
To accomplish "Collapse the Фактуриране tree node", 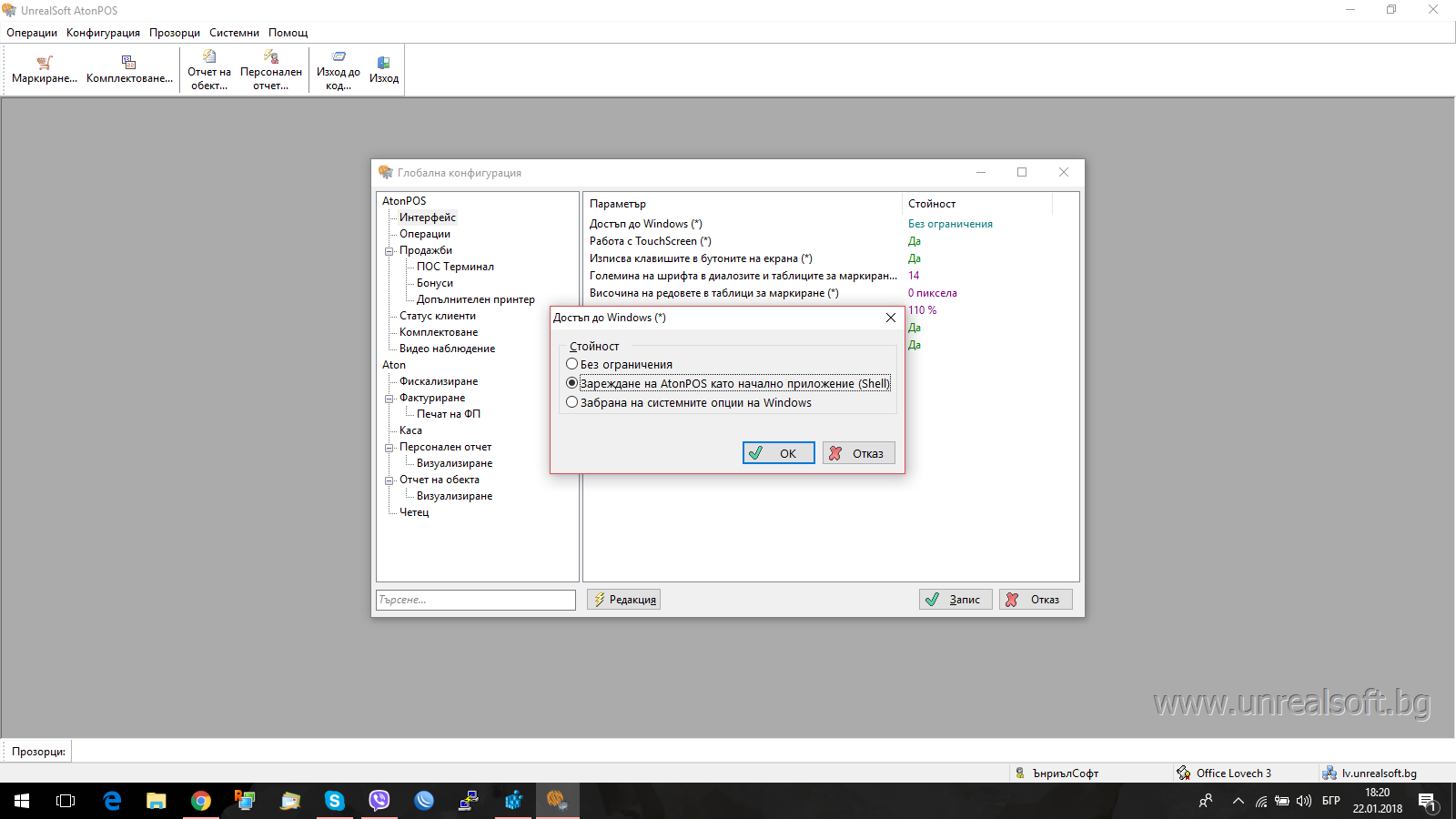I will tap(389, 399).
